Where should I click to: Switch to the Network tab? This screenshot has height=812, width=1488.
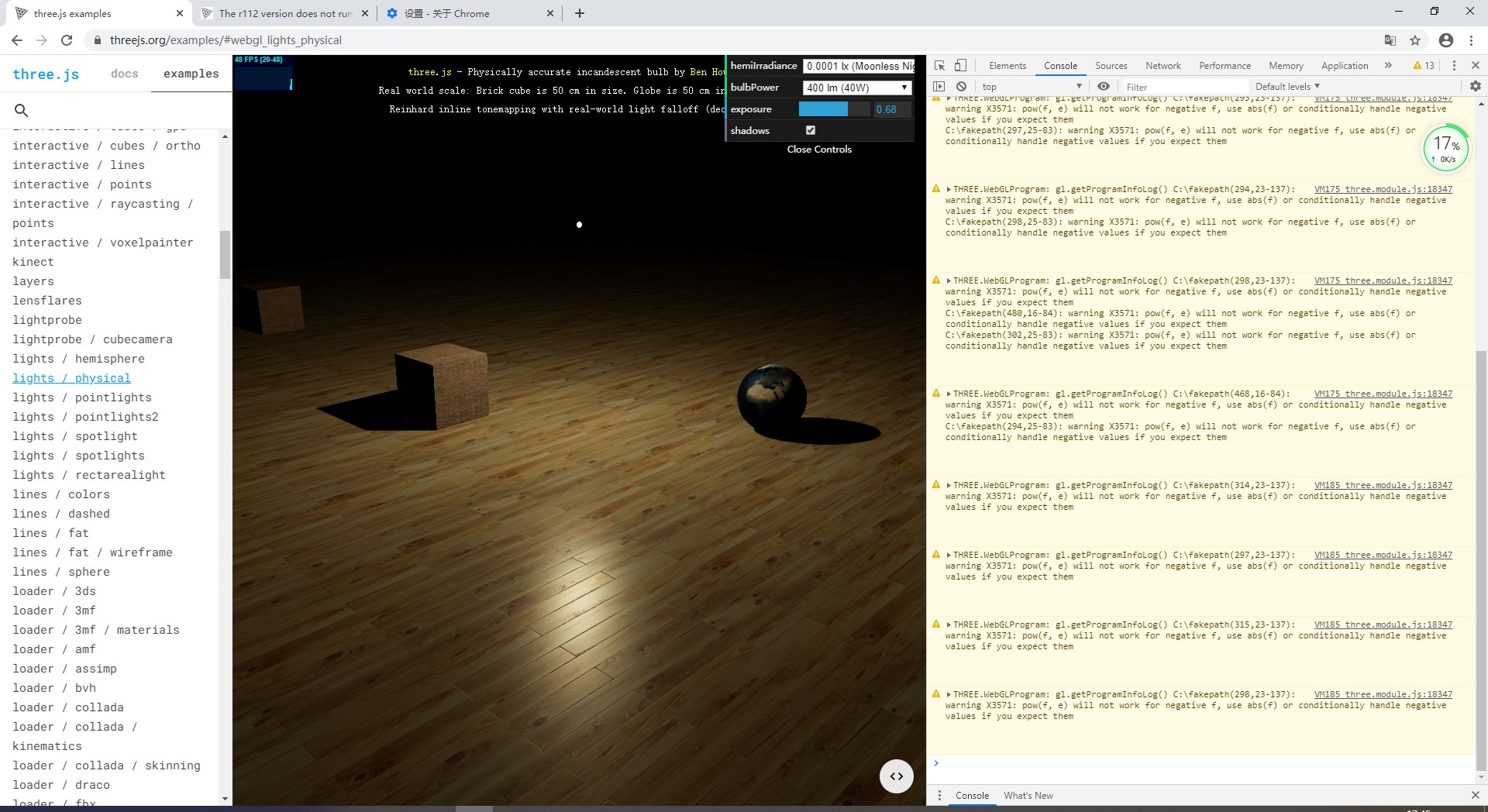pos(1163,66)
